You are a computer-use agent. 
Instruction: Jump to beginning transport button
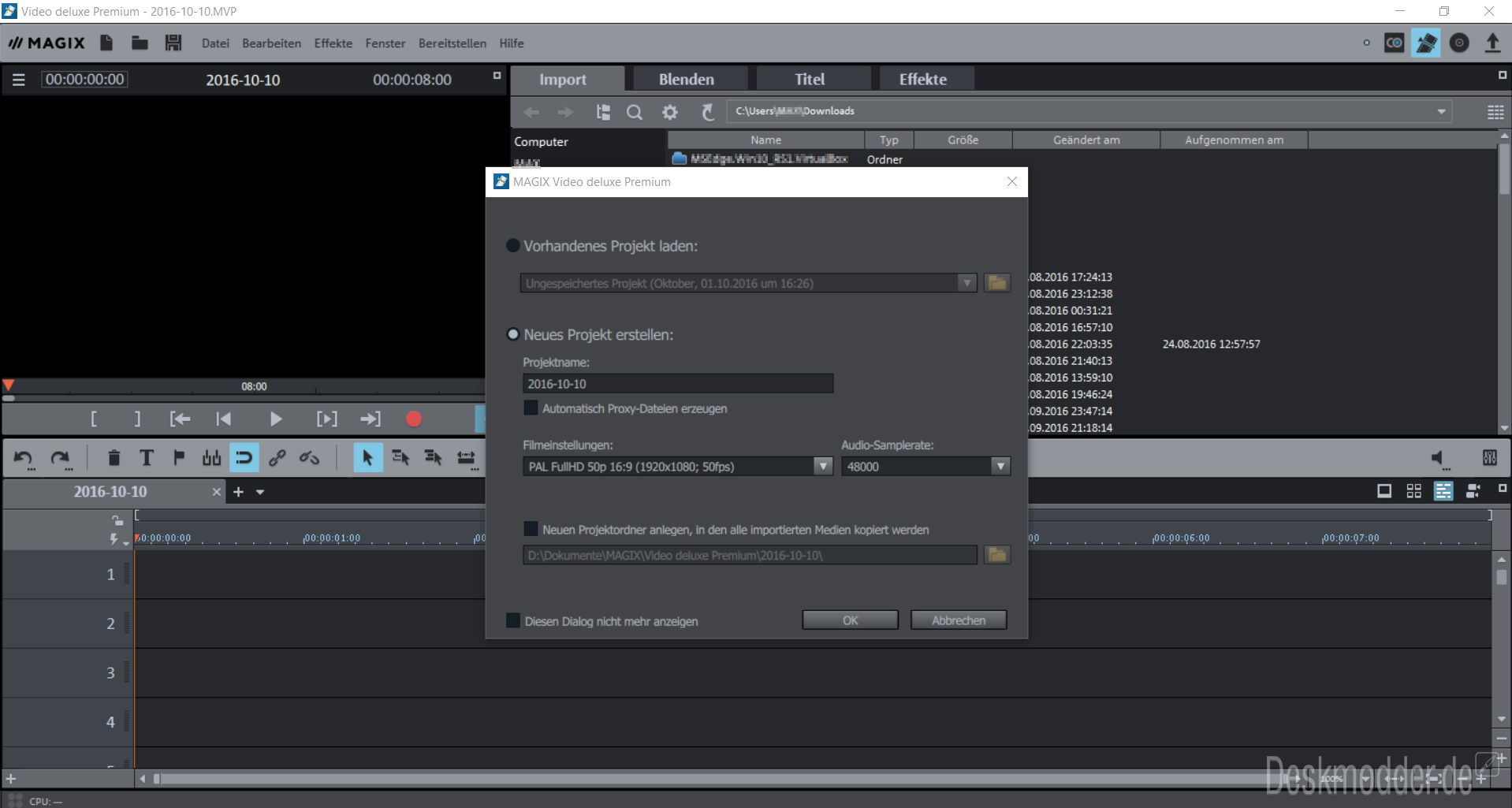224,419
